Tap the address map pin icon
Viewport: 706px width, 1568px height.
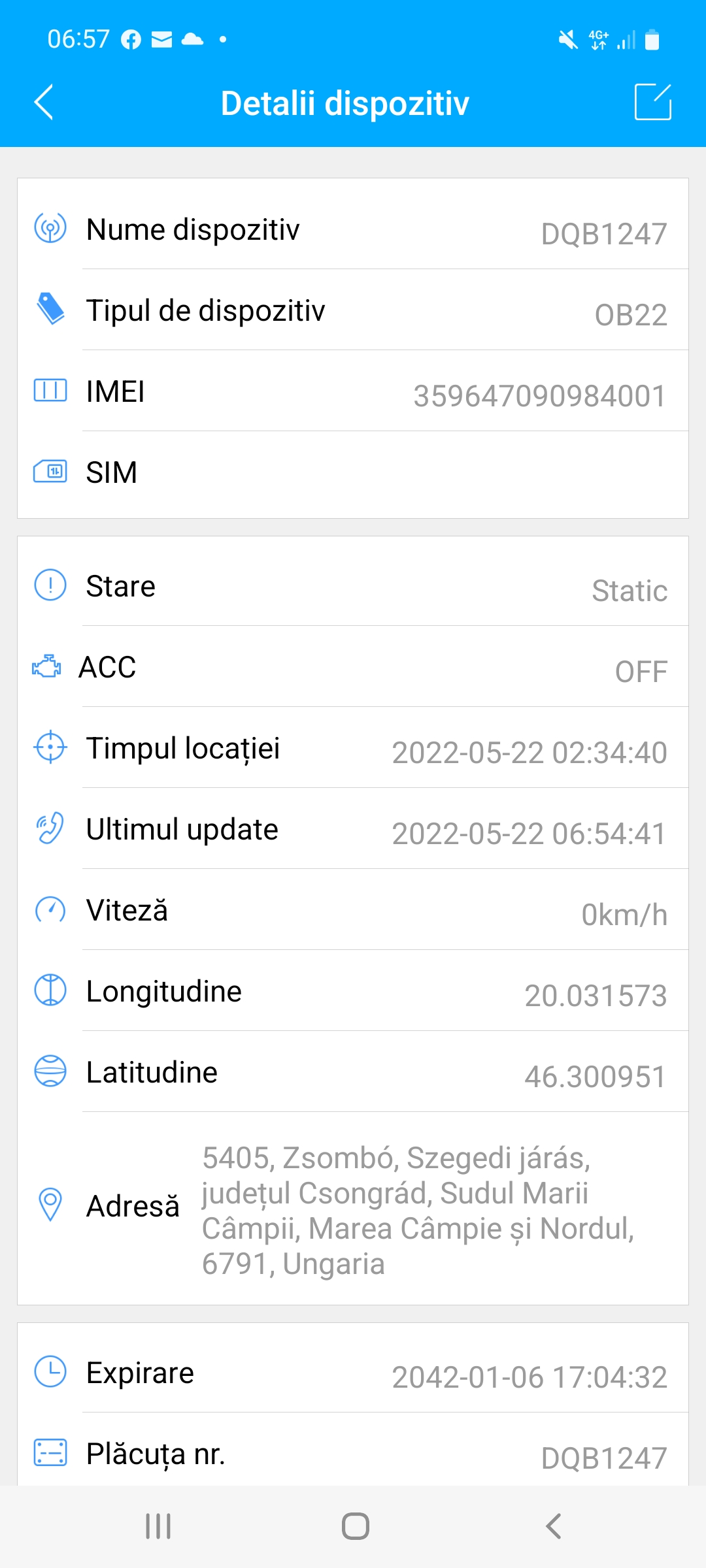[x=50, y=1204]
